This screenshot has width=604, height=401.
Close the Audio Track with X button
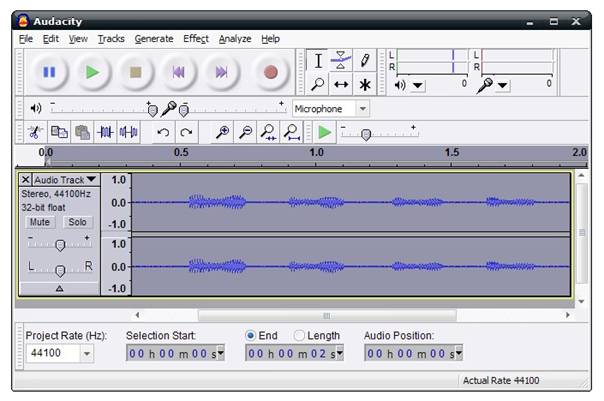pyautogui.click(x=25, y=180)
